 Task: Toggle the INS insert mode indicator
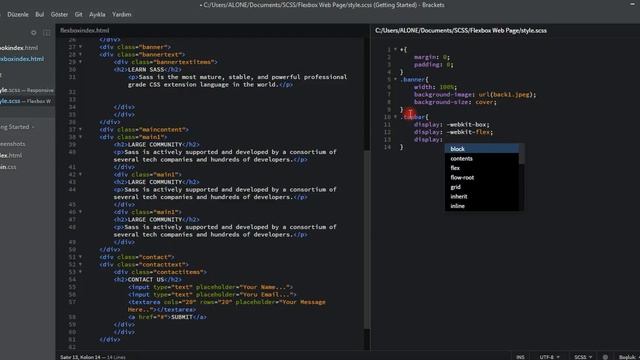(520, 357)
